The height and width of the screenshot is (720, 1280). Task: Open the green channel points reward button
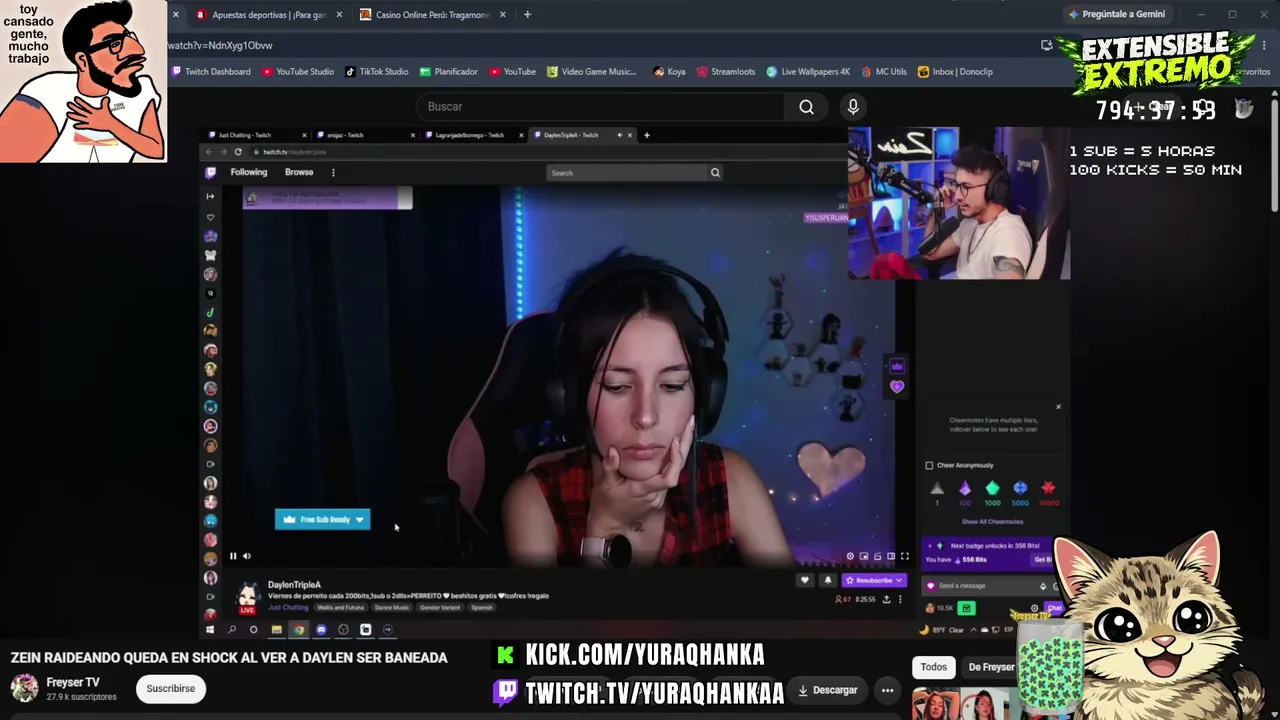[966, 608]
